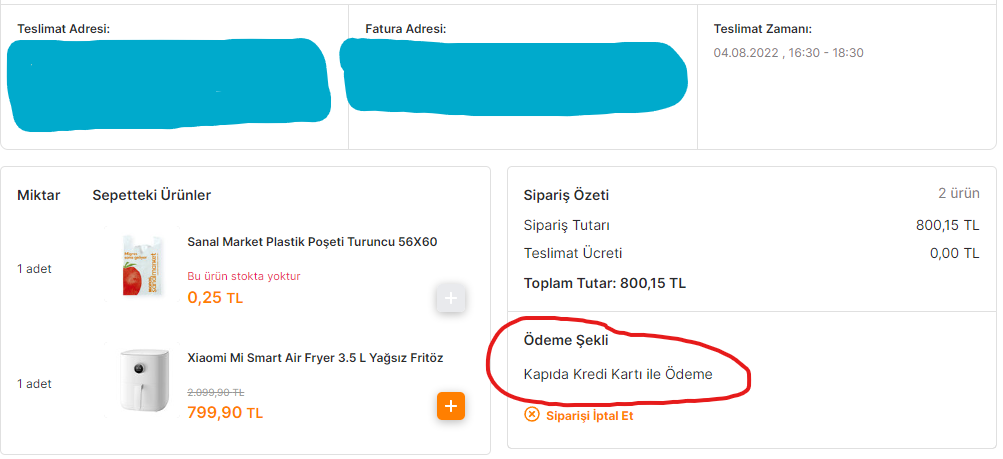Click the 0,25 TL plastic bag price

[x=215, y=297]
